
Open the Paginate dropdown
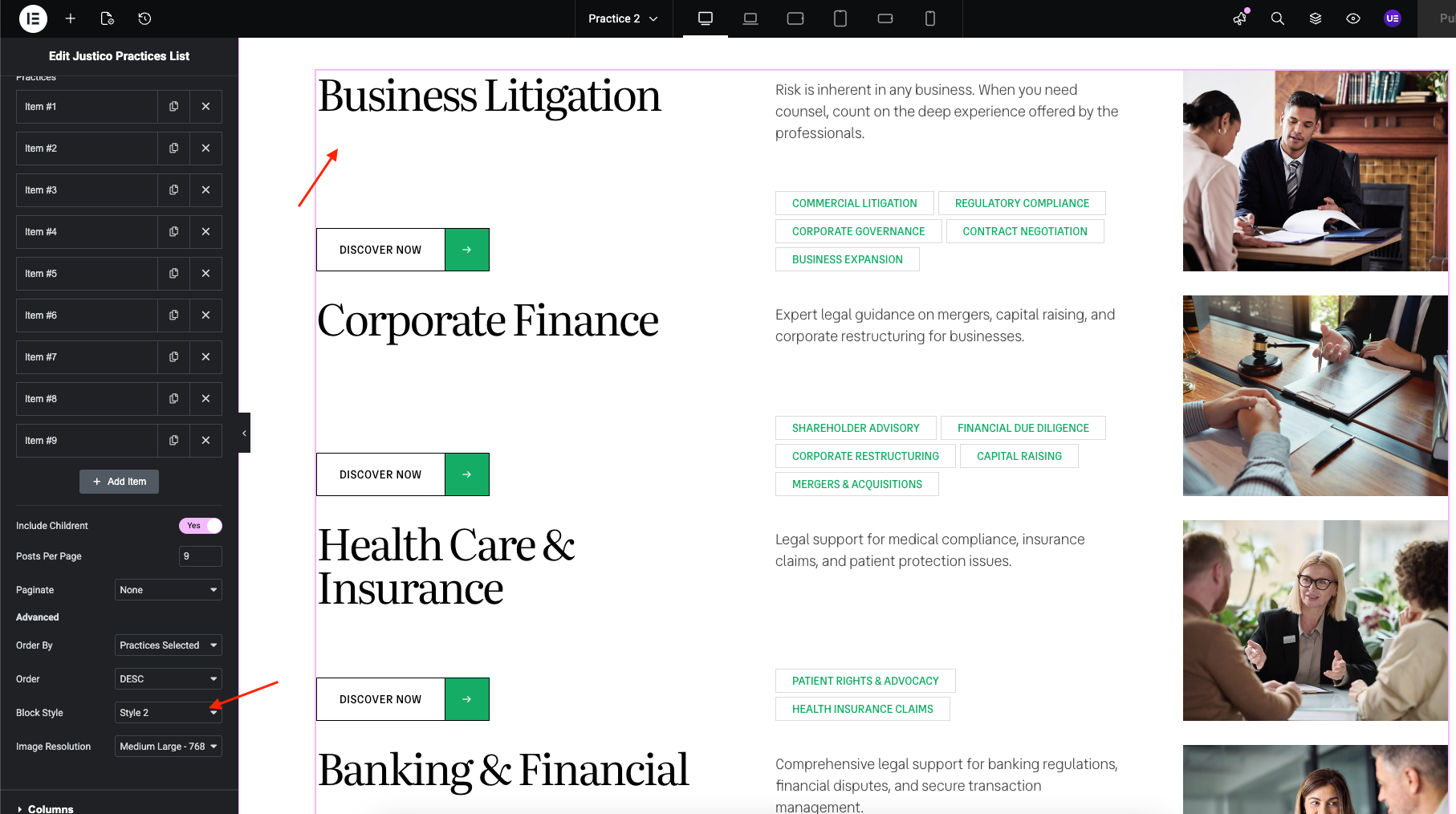coord(168,590)
